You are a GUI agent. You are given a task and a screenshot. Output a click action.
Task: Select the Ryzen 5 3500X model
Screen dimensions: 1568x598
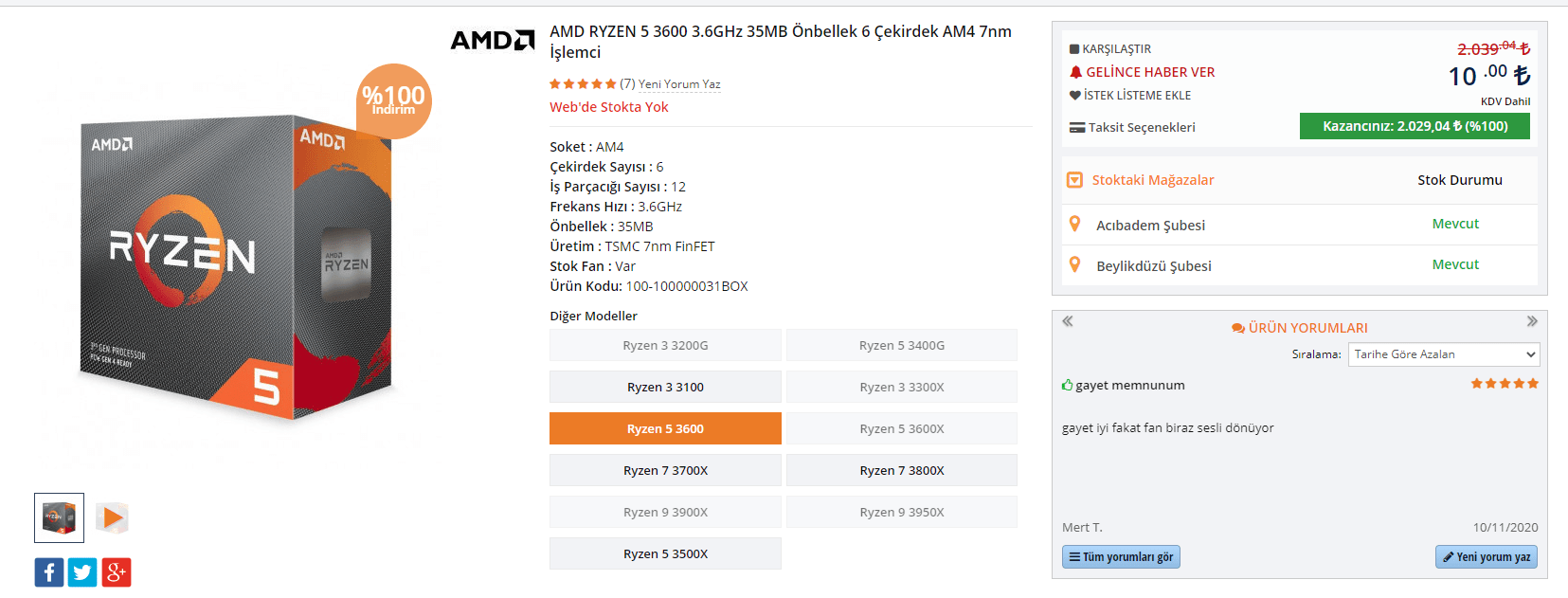(x=665, y=553)
